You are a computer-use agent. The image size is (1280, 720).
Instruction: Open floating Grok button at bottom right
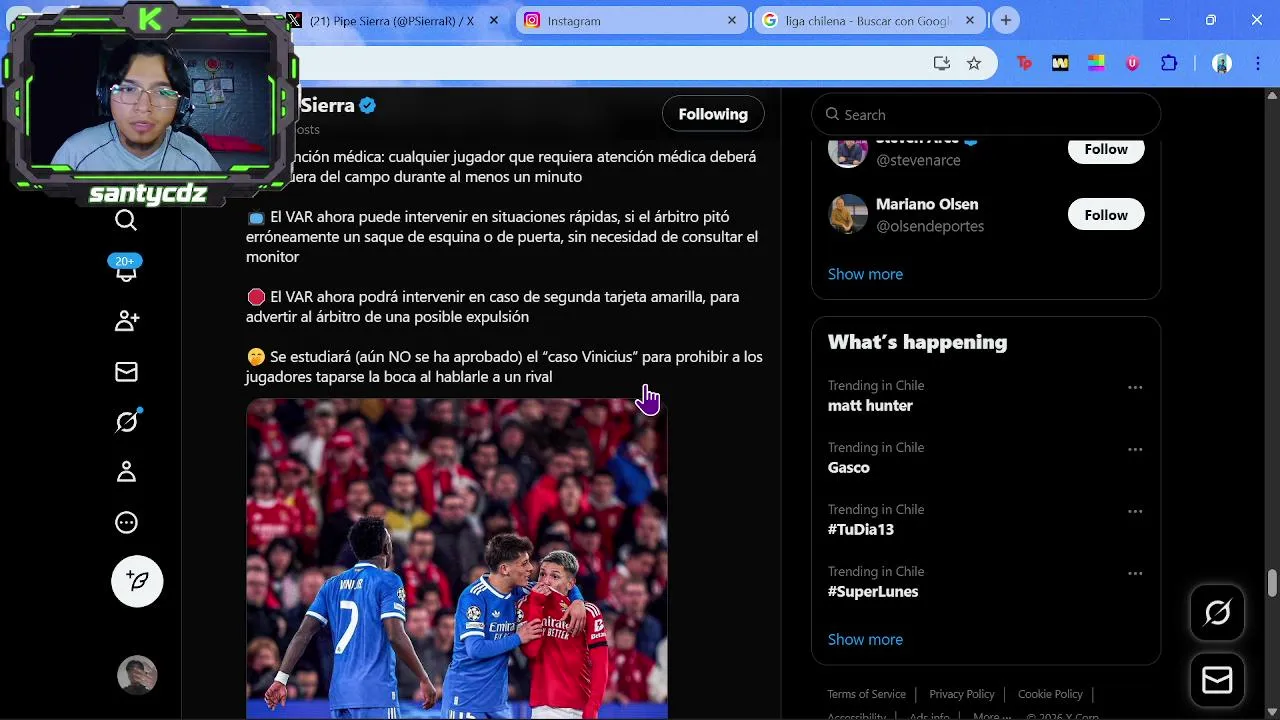pyautogui.click(x=1217, y=613)
